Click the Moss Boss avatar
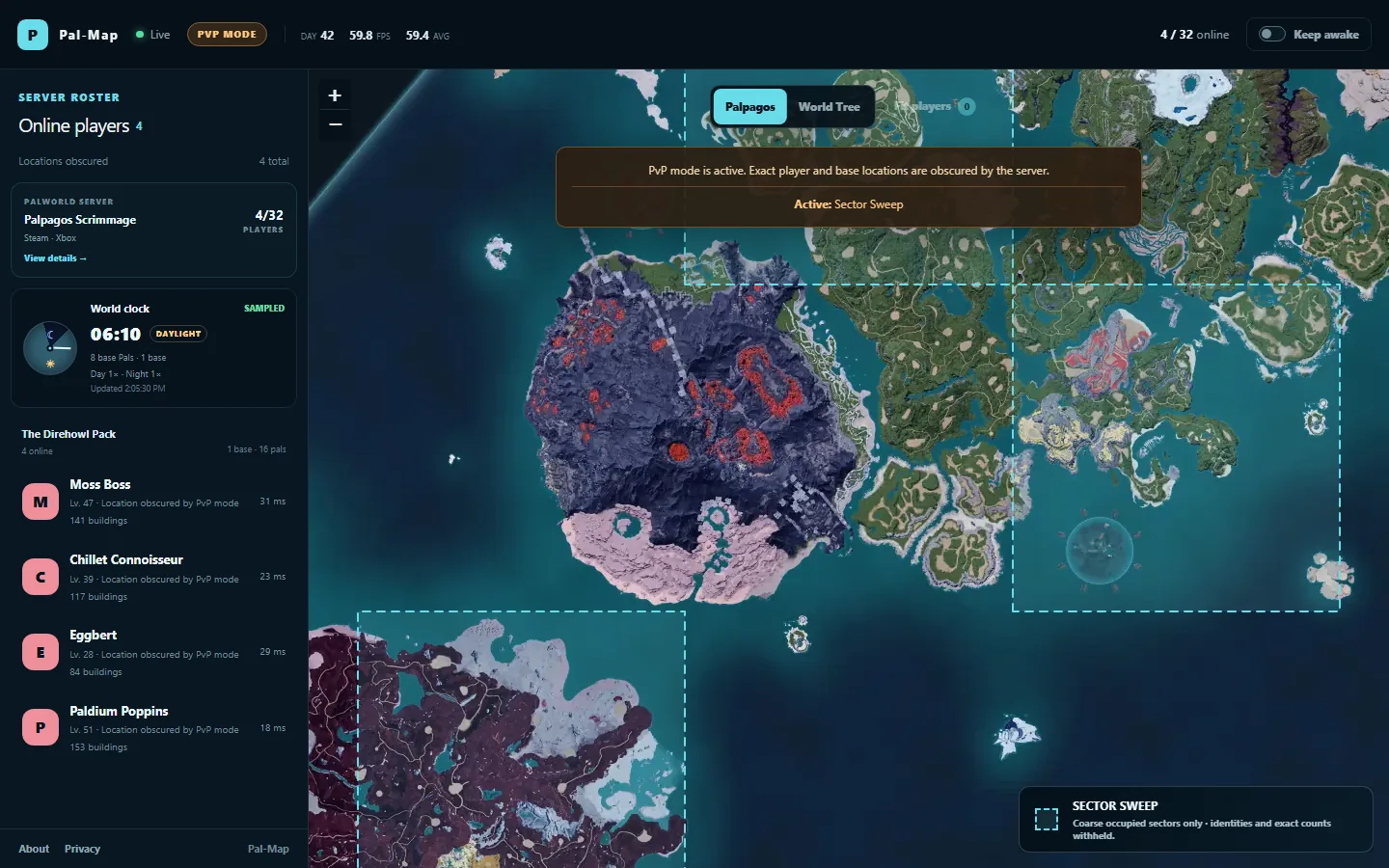Image resolution: width=1389 pixels, height=868 pixels. tap(41, 502)
